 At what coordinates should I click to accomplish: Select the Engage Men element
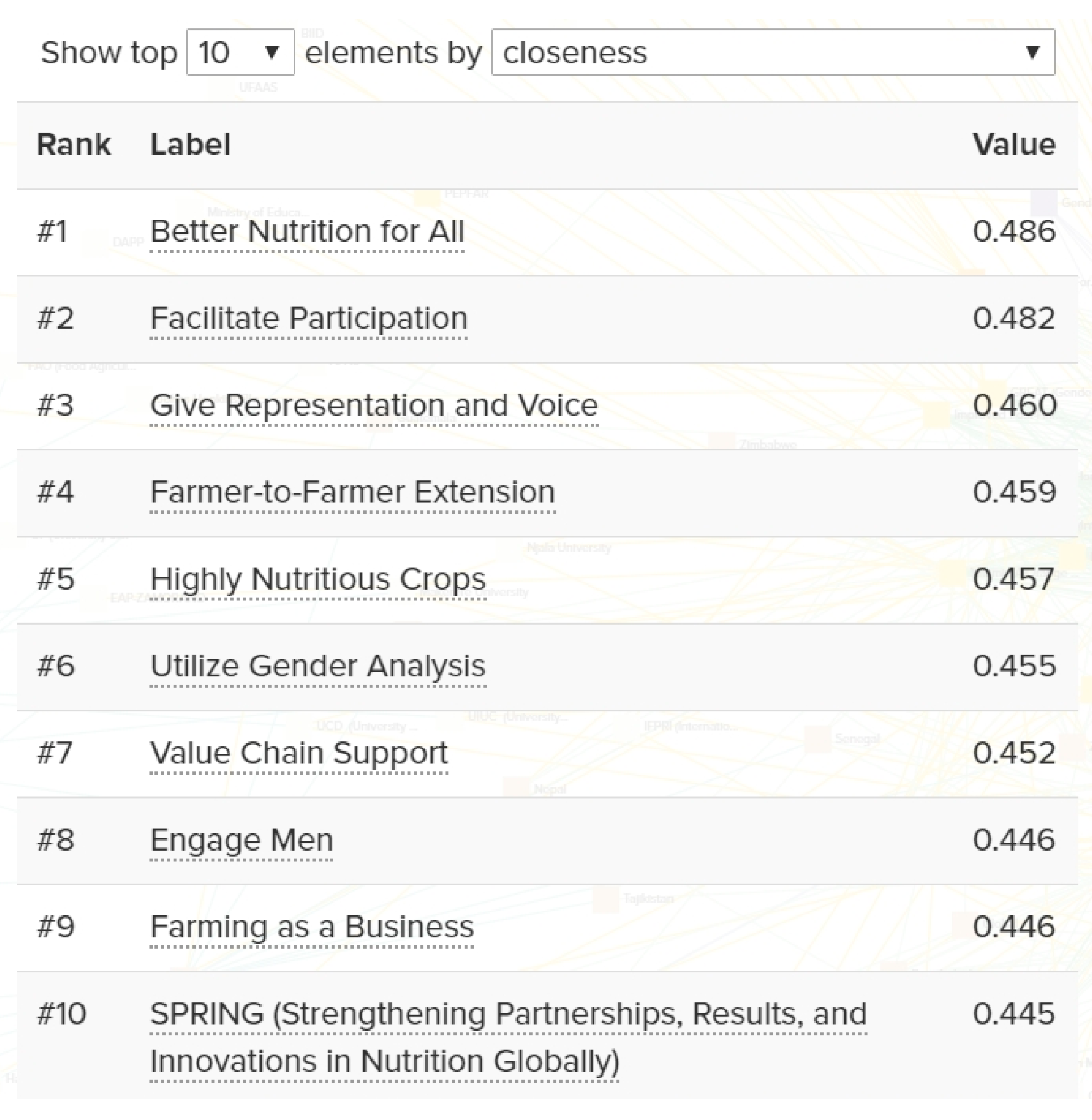pos(242,841)
